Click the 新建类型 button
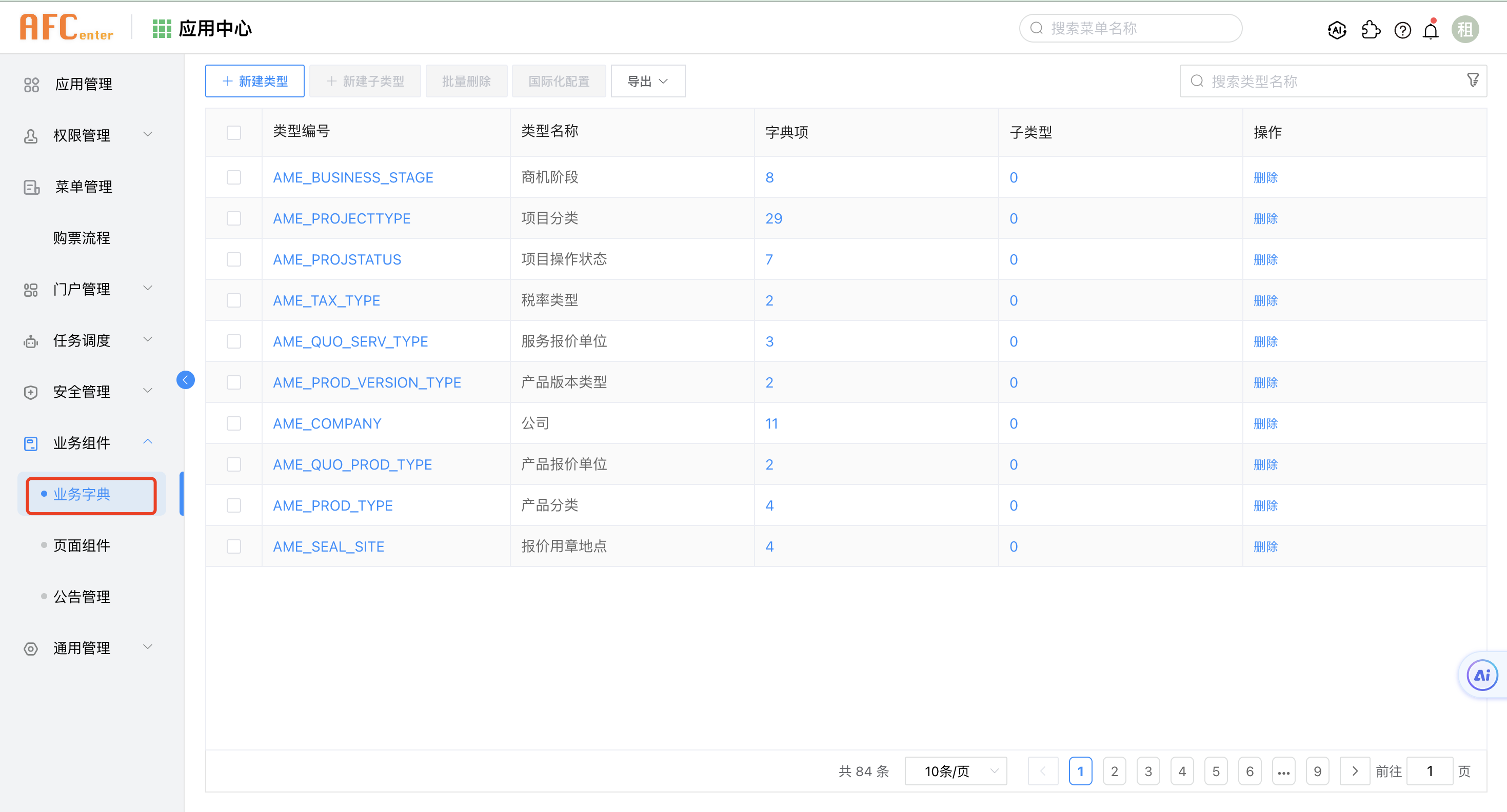This screenshot has width=1507, height=812. (x=254, y=82)
